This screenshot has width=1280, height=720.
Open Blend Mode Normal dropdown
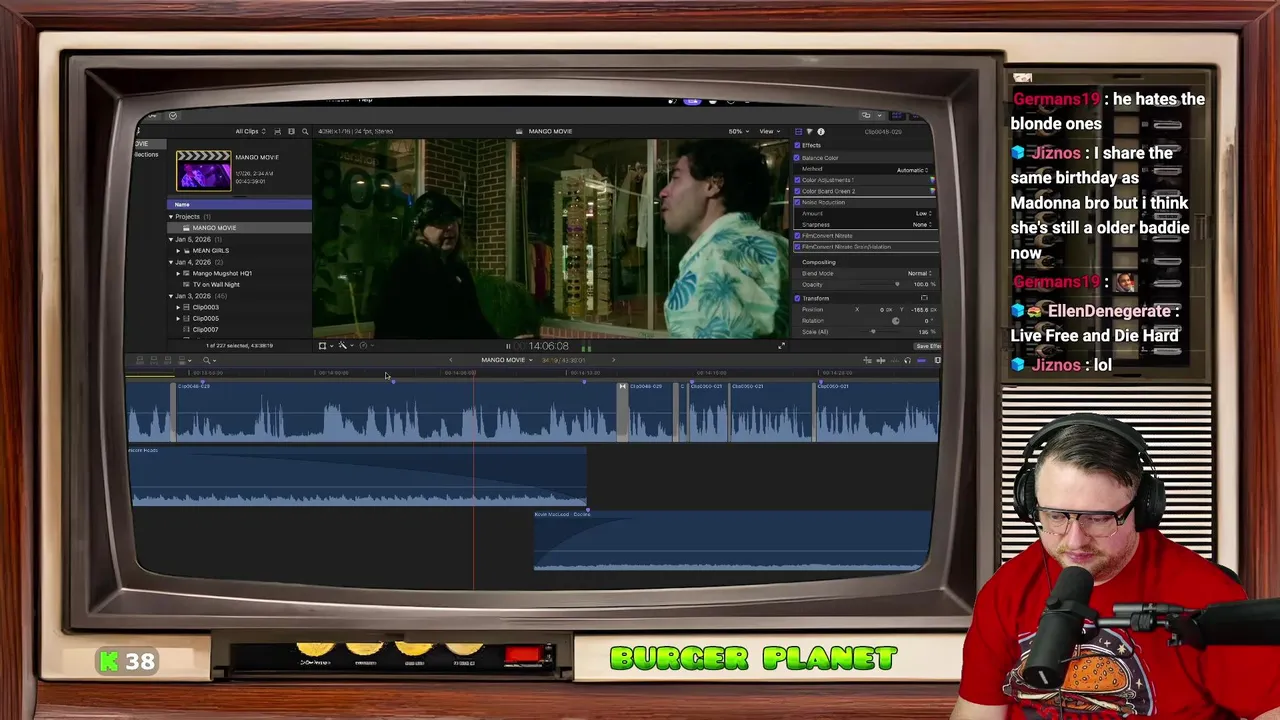tap(919, 273)
